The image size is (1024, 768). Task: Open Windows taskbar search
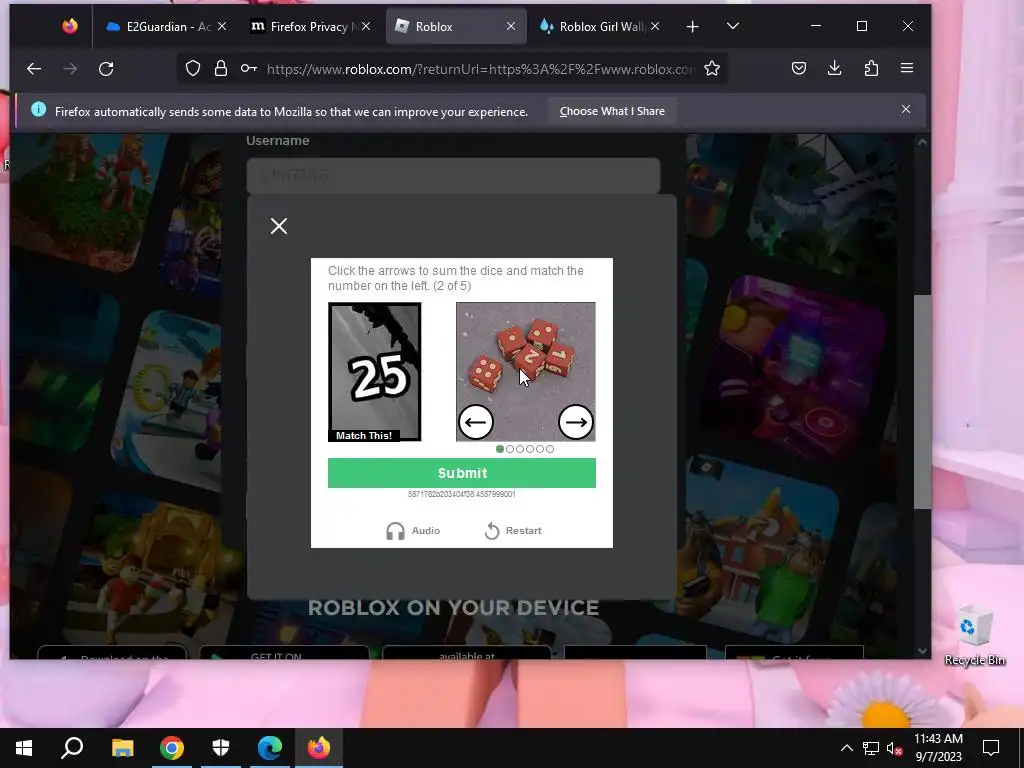click(x=72, y=748)
